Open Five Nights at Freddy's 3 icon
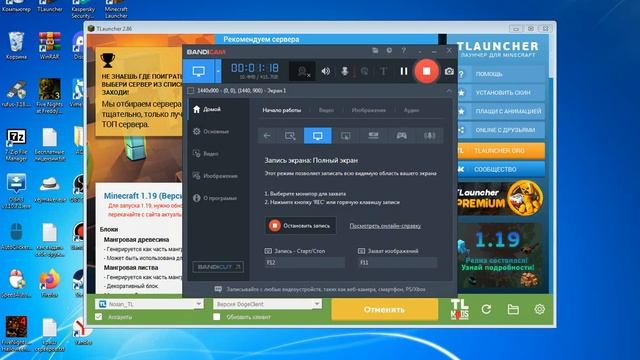 (50, 96)
